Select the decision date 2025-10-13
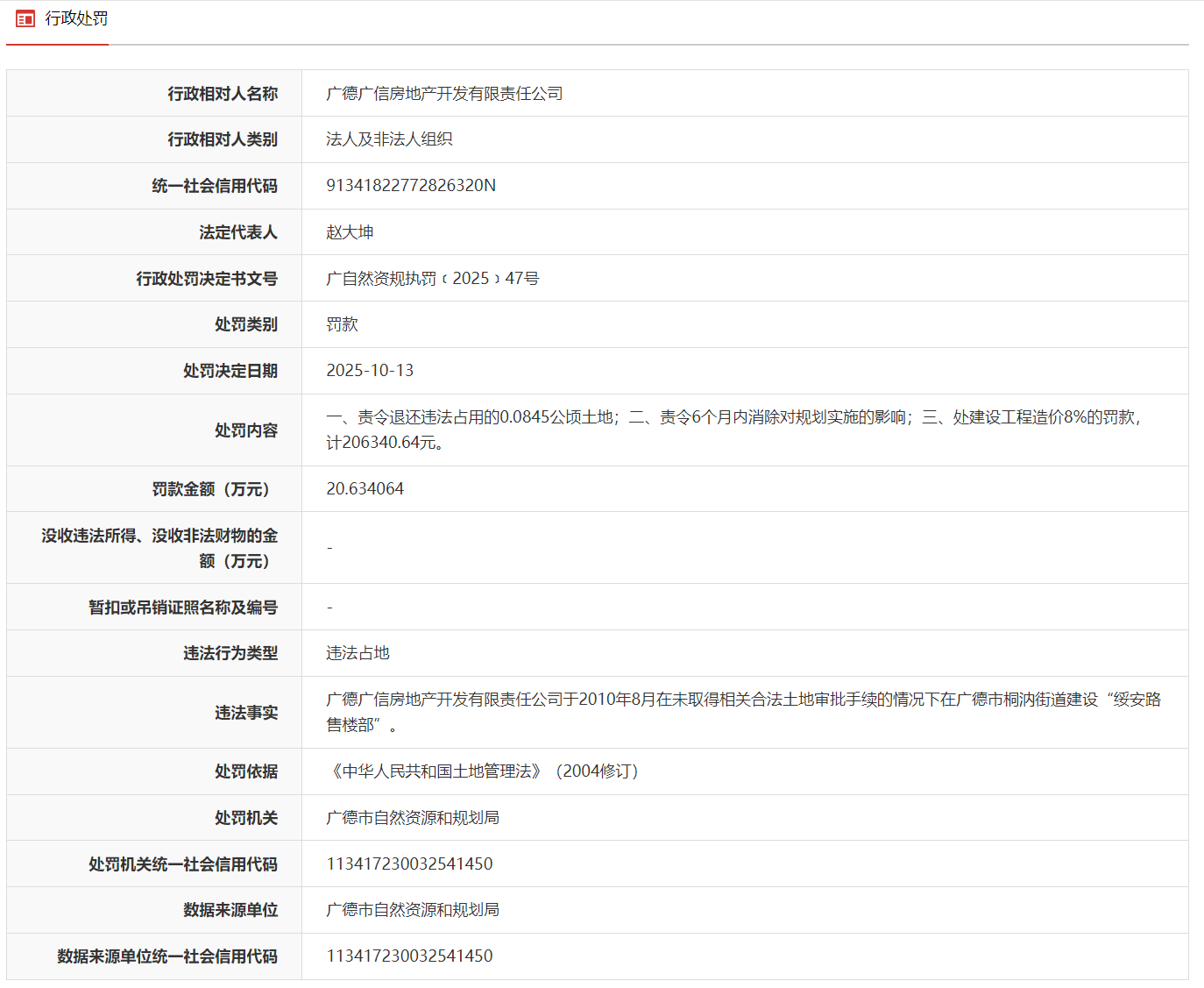Image resolution: width=1204 pixels, height=988 pixels. click(371, 371)
